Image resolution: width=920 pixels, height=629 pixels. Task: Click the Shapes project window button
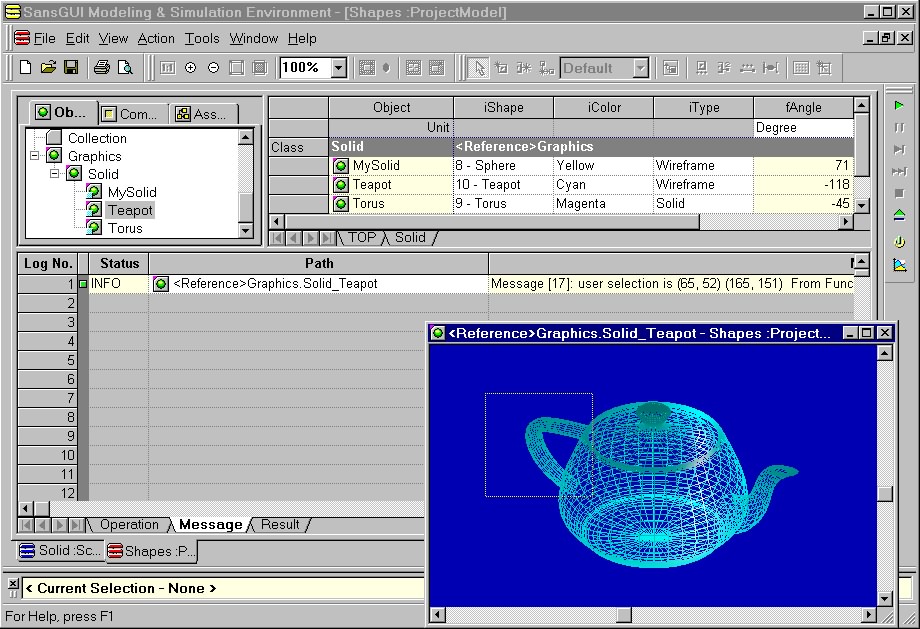pyautogui.click(x=152, y=550)
